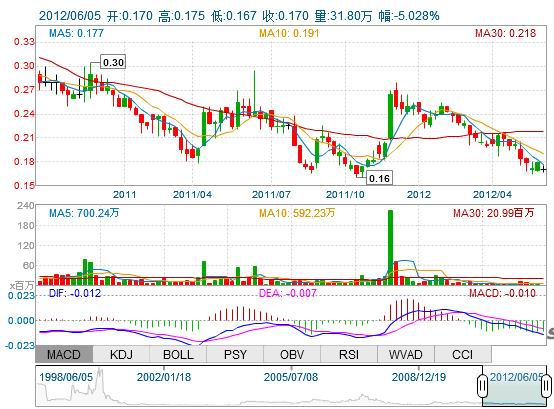Click the 0.16 low price label

(379, 178)
